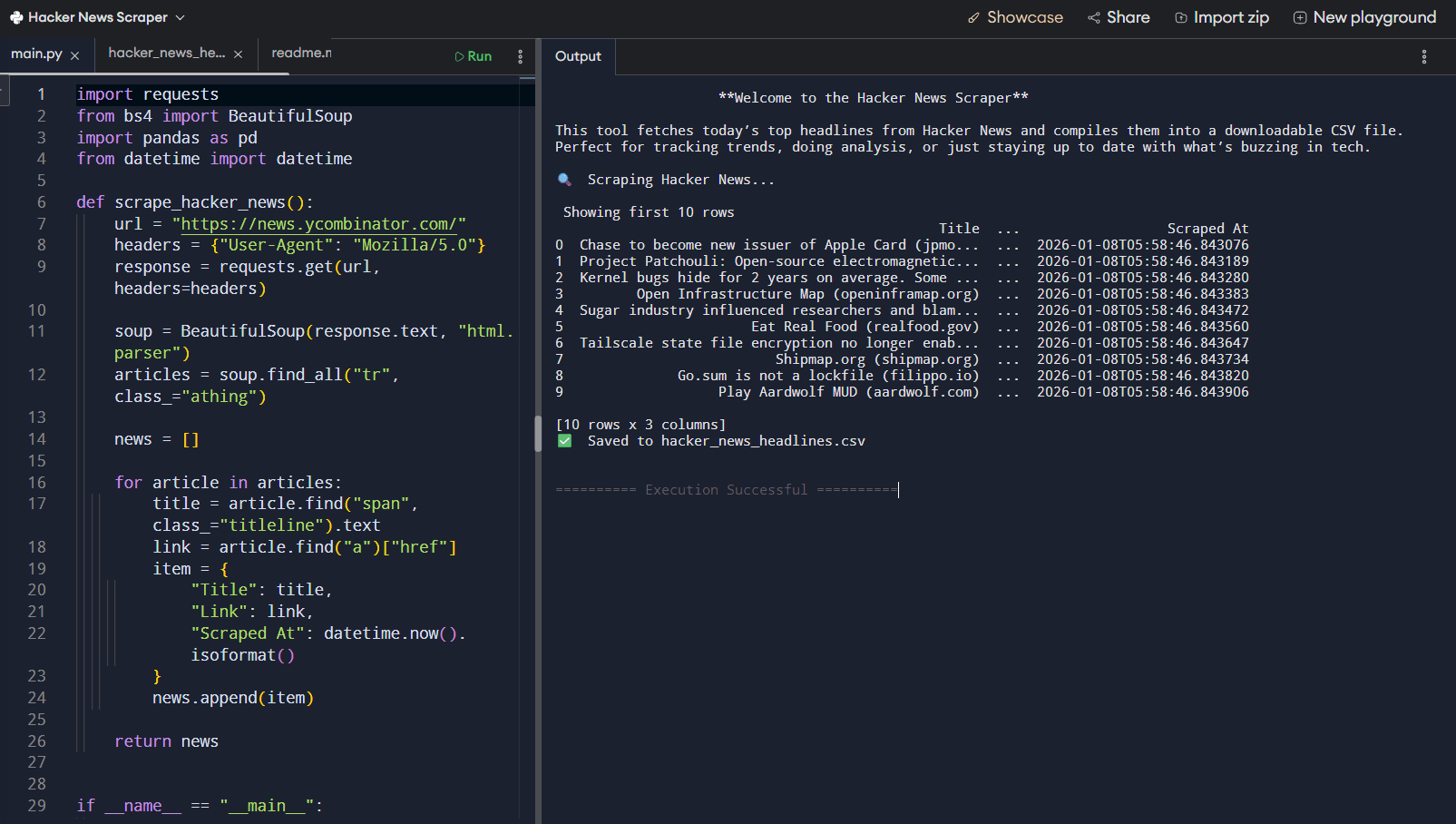Click 'Showing first 10 rows' text
Image resolution: width=1456 pixels, height=824 pixels.
tap(649, 212)
